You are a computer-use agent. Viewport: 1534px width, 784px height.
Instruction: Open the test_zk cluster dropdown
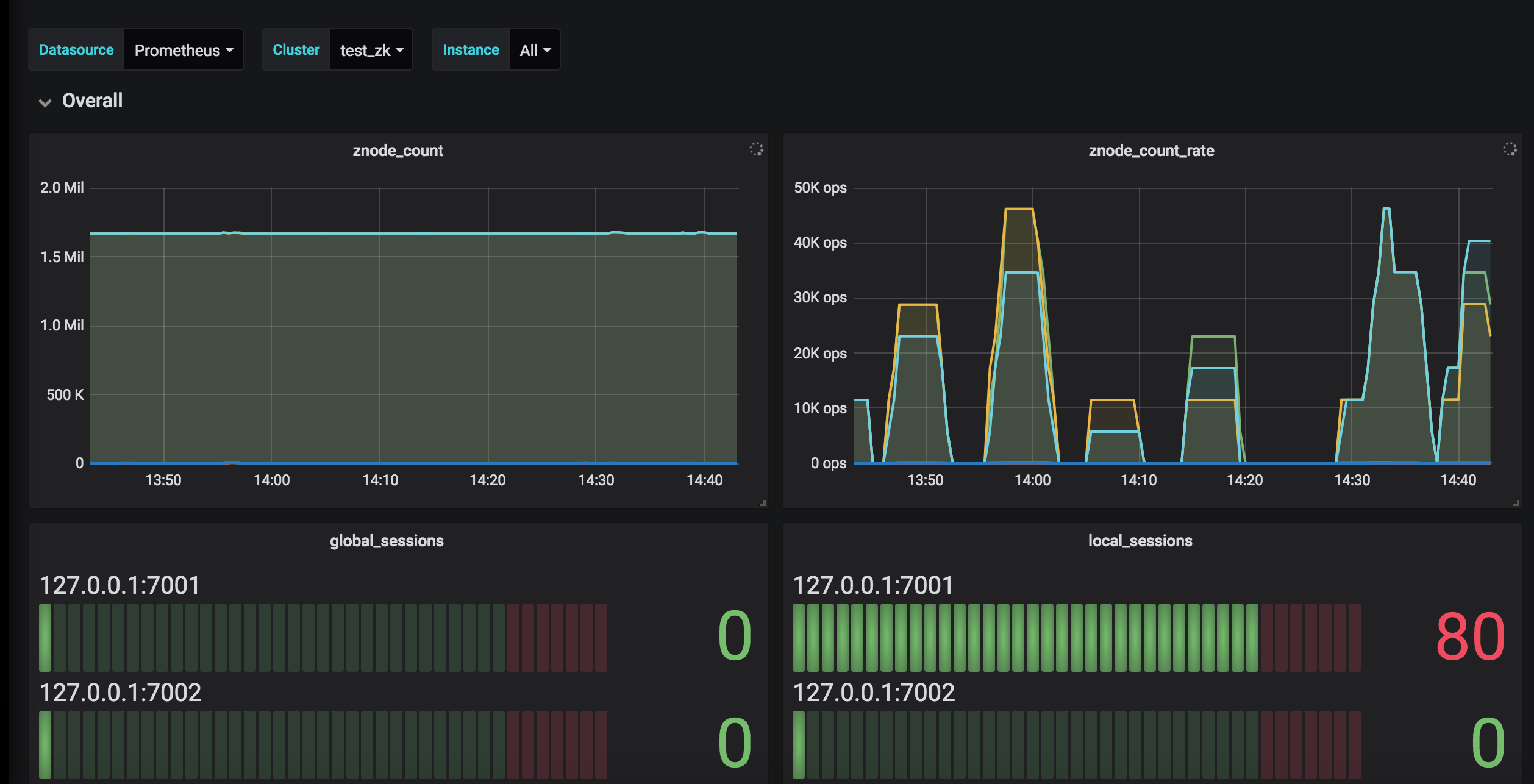(371, 50)
